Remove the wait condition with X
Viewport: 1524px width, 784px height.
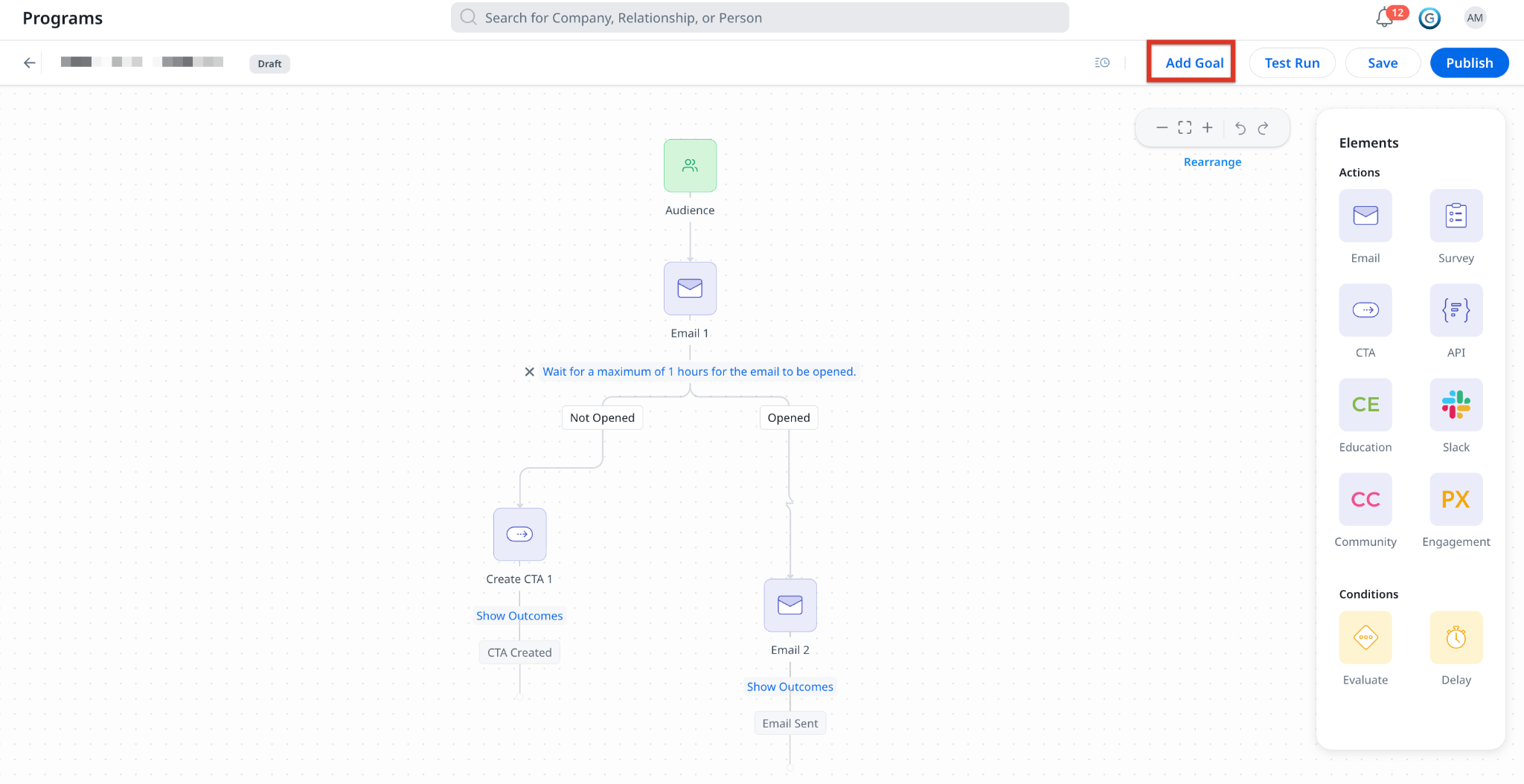click(529, 372)
